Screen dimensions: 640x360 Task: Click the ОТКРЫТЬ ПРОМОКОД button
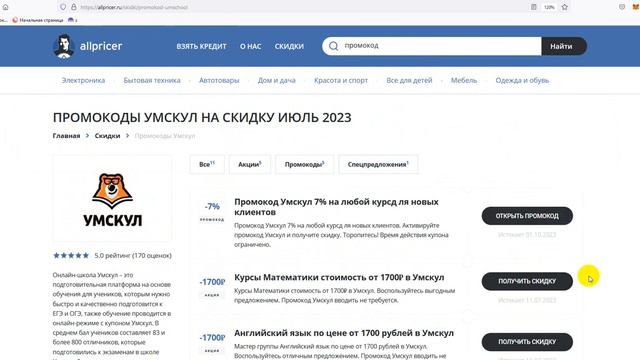point(527,216)
